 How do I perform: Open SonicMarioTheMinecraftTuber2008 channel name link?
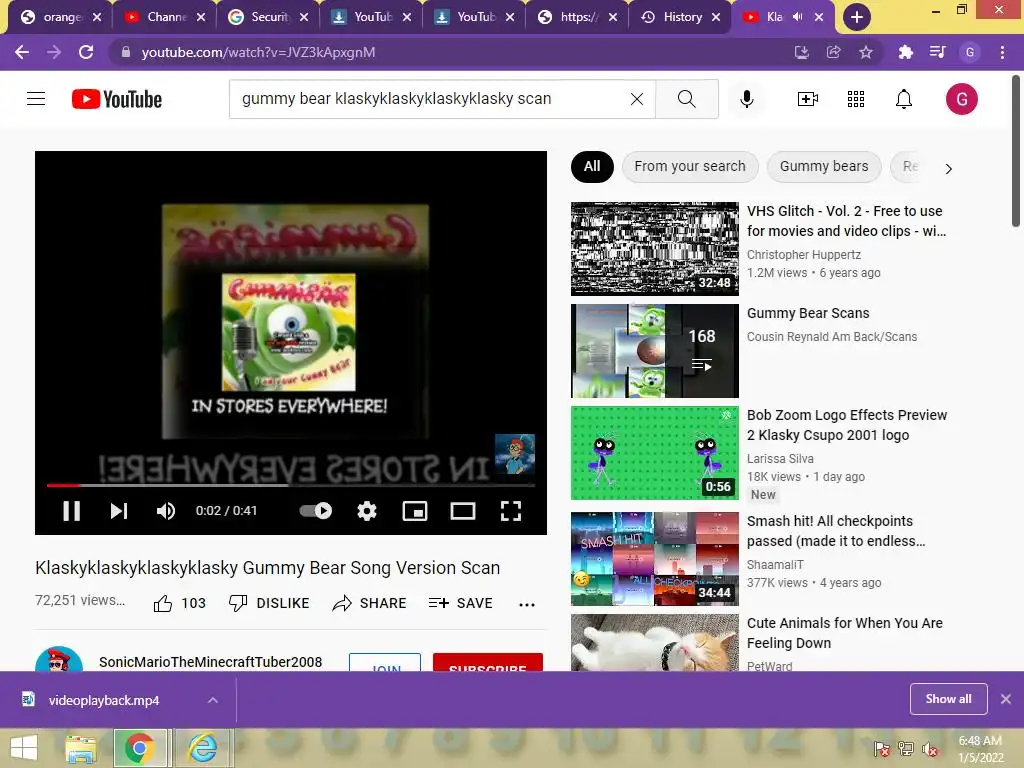[x=210, y=662]
